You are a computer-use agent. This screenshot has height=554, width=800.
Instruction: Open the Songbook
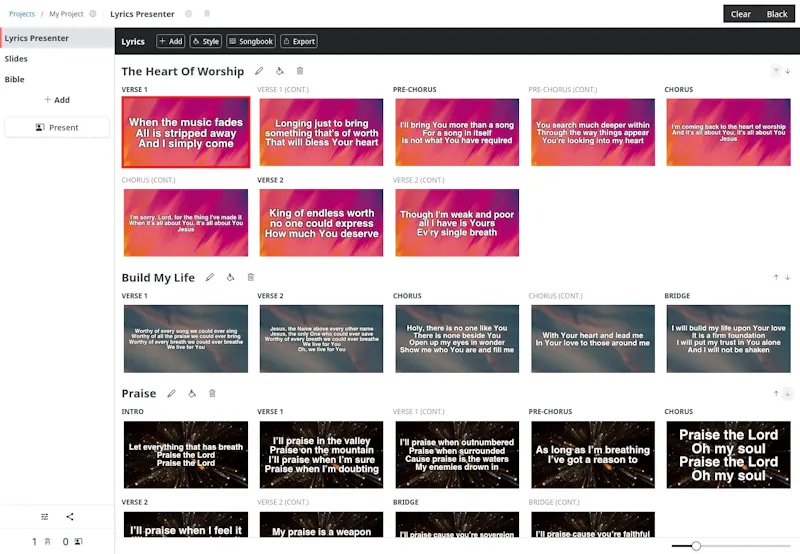click(x=251, y=41)
